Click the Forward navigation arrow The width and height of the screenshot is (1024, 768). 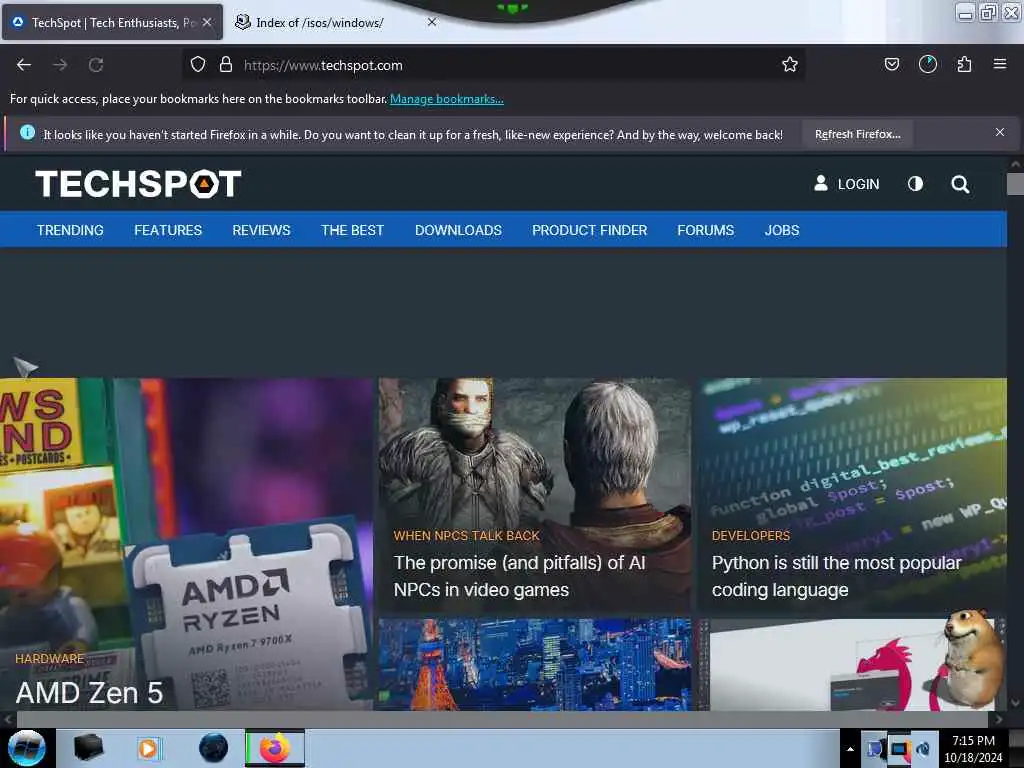click(x=60, y=65)
